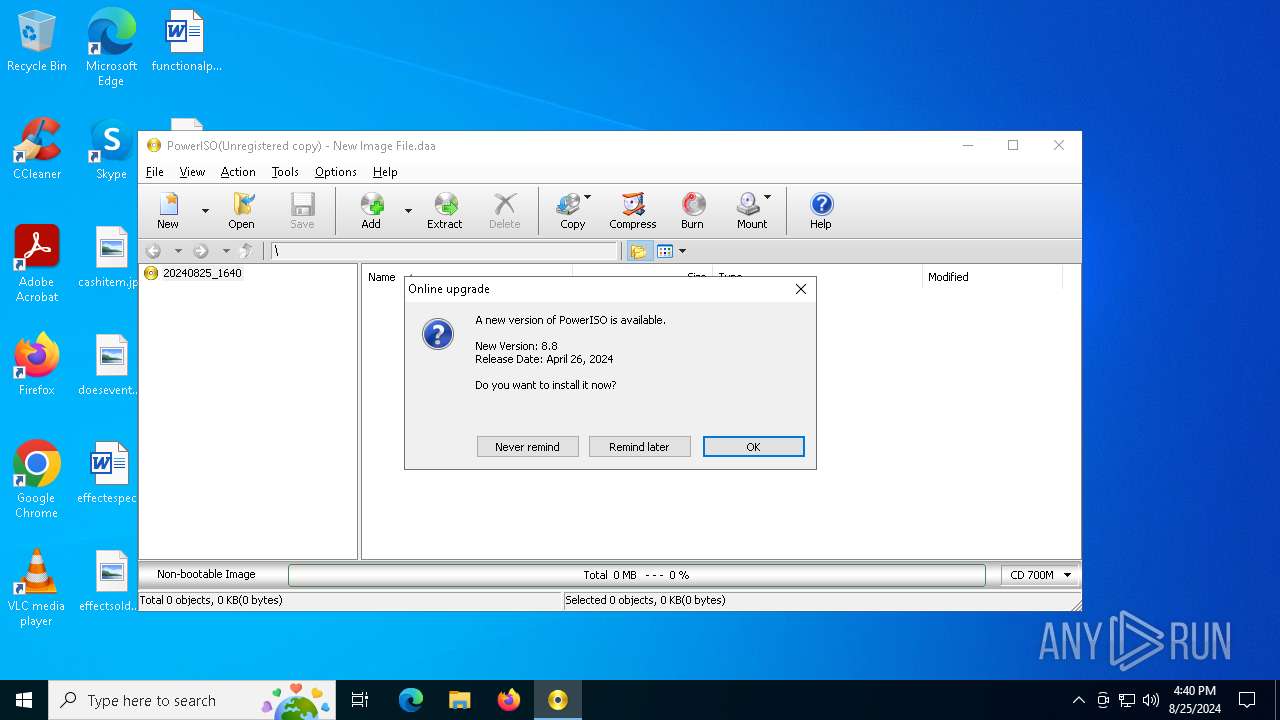Image resolution: width=1280 pixels, height=720 pixels.
Task: Open Recycle Bin desktop icon
Action: point(37,42)
